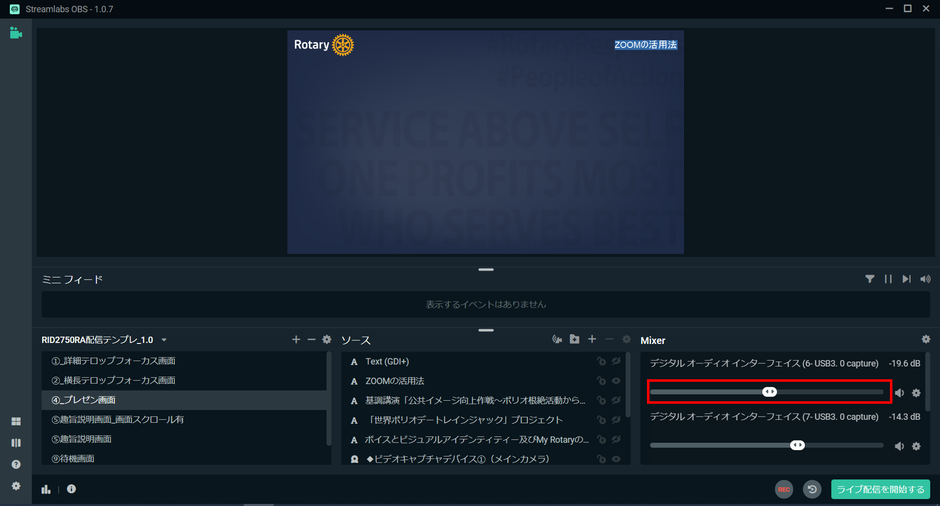Select ◆ビデオキャプチャデバイス①(メインカメラ) source

pyautogui.click(x=483, y=458)
